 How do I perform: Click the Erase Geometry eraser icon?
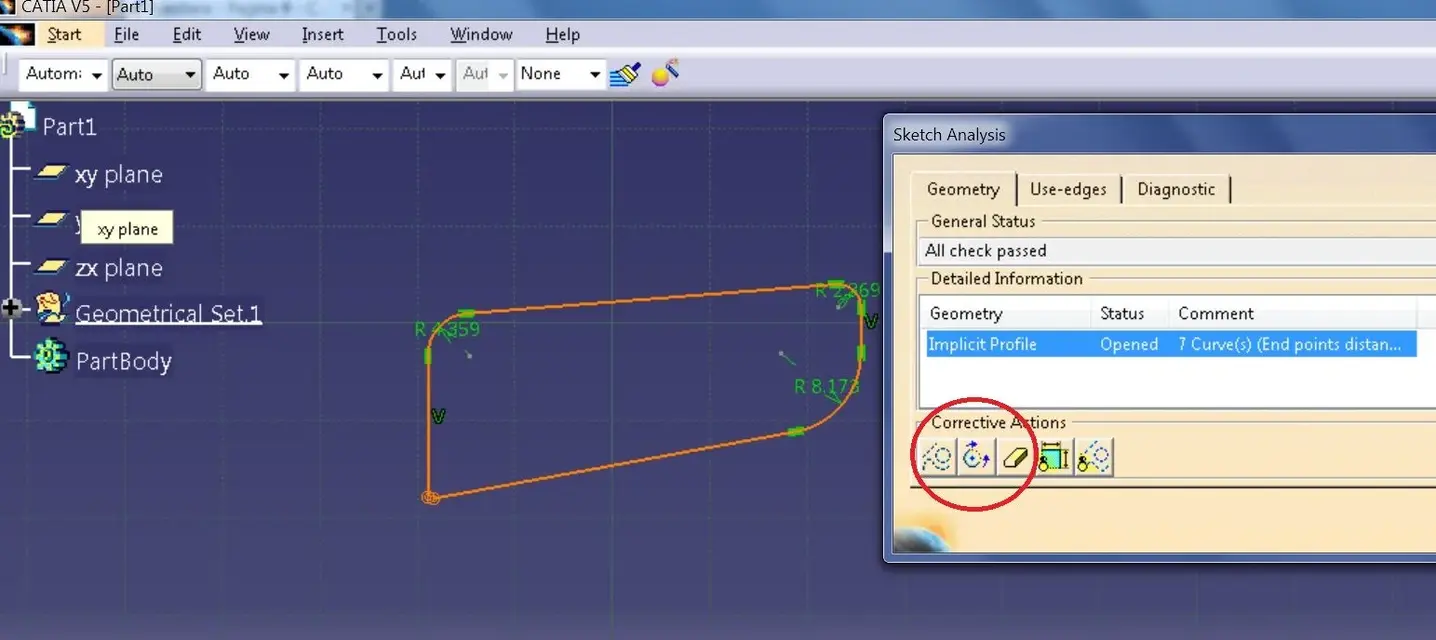tap(1014, 458)
